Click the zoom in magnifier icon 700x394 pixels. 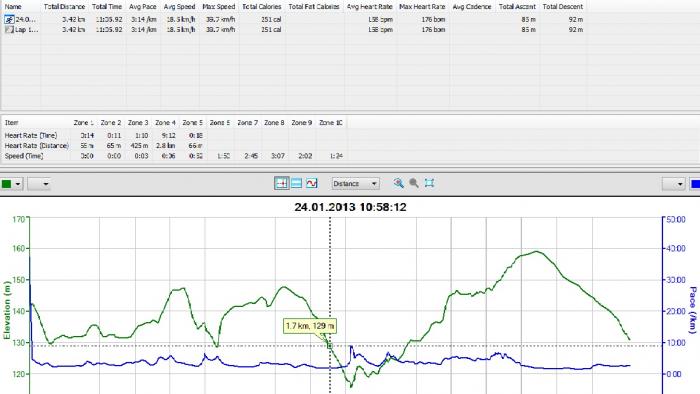399,183
